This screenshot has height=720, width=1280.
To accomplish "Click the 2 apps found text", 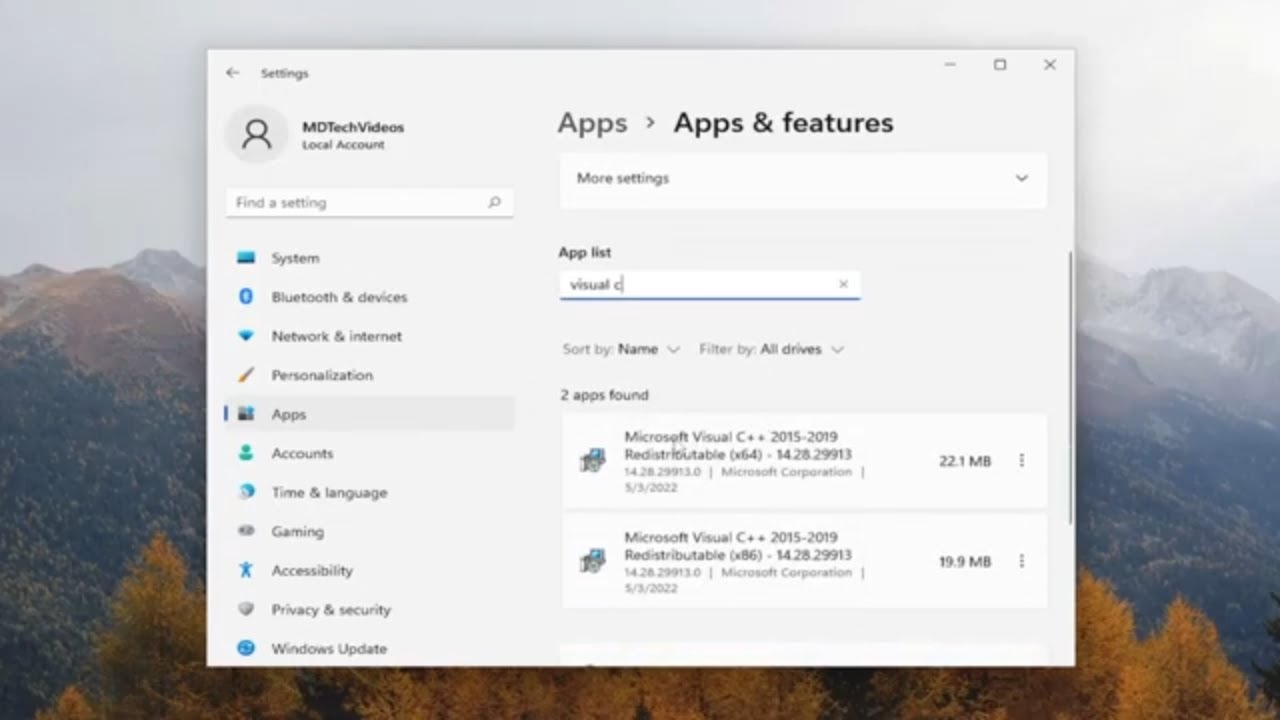I will pos(604,395).
